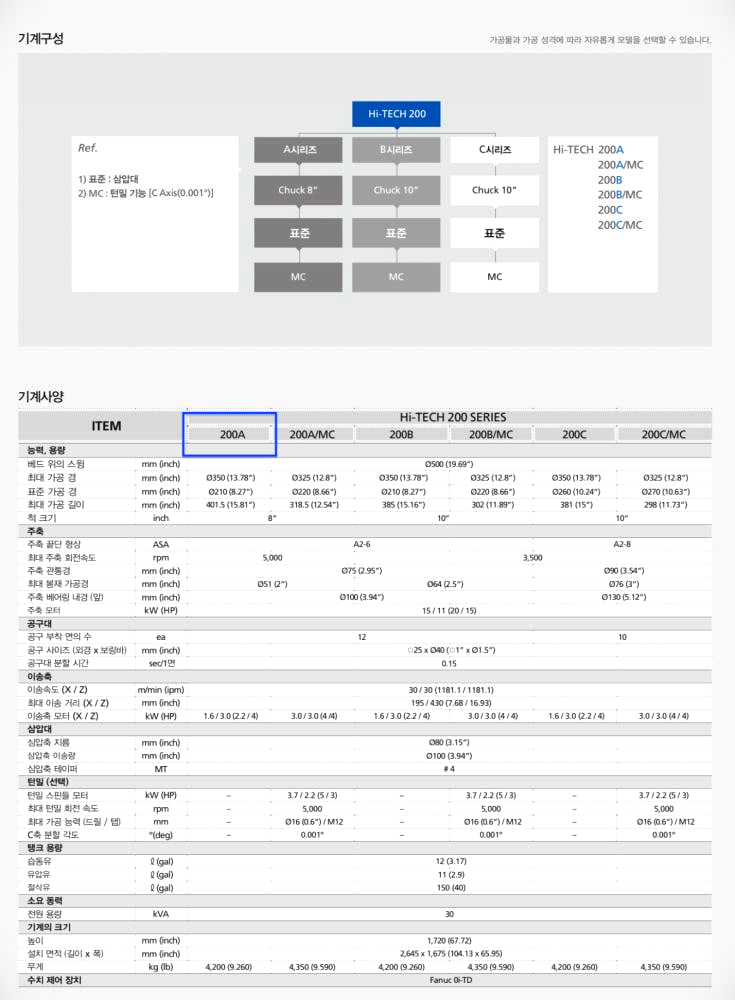Click the 능력, 용량 section row

(x=365, y=450)
